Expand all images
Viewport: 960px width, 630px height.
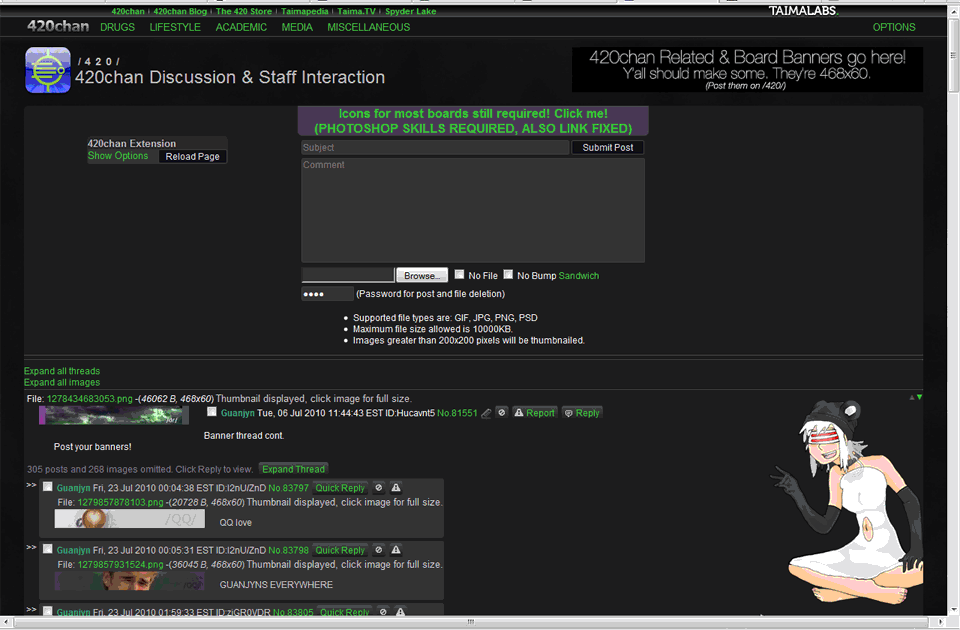point(62,382)
